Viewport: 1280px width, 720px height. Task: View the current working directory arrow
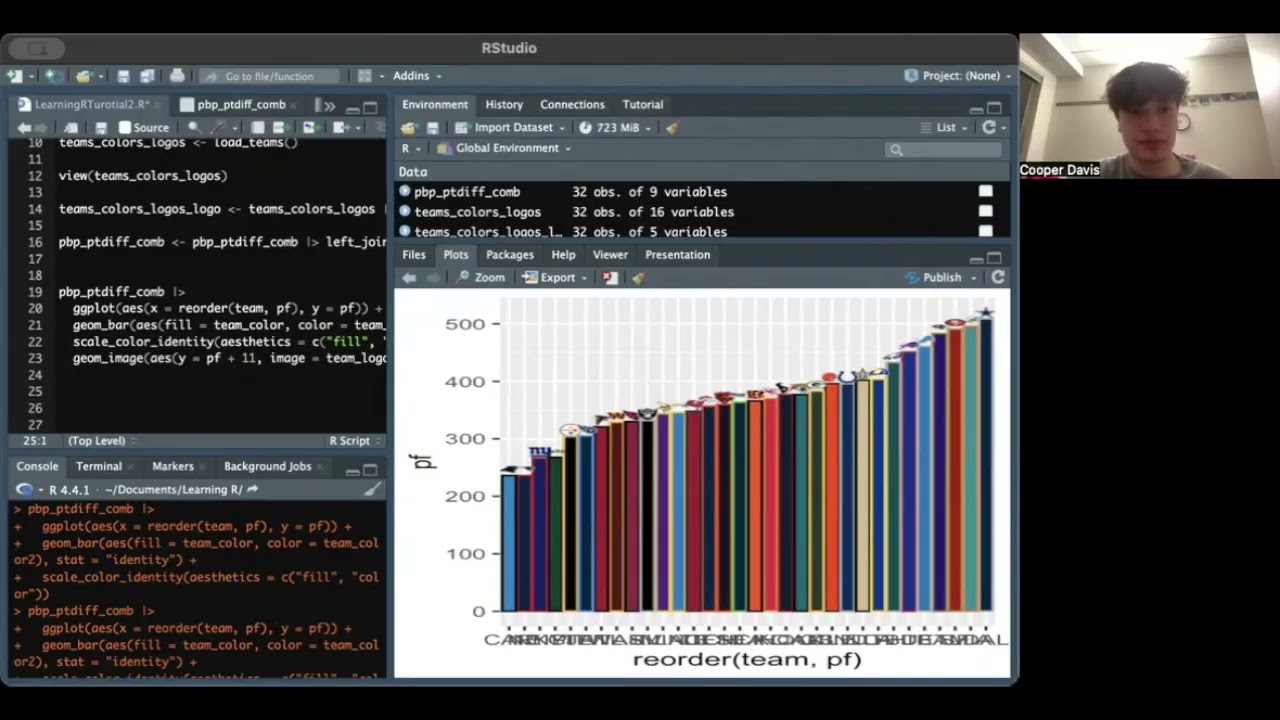point(253,490)
